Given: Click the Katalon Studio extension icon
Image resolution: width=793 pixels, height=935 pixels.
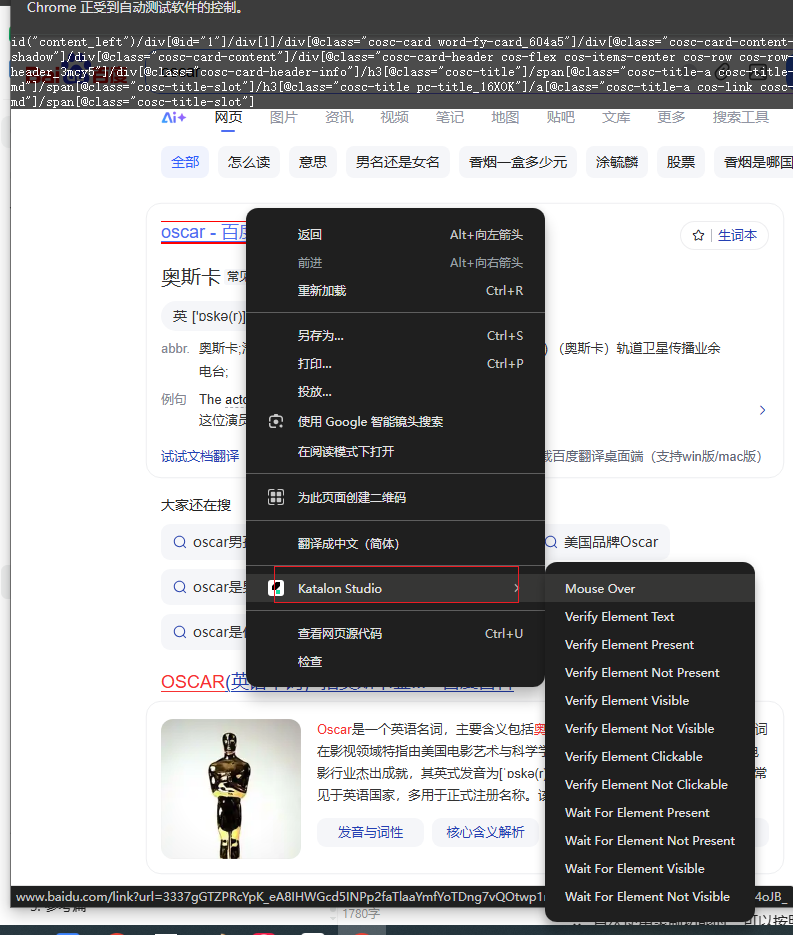Looking at the screenshot, I should point(275,589).
